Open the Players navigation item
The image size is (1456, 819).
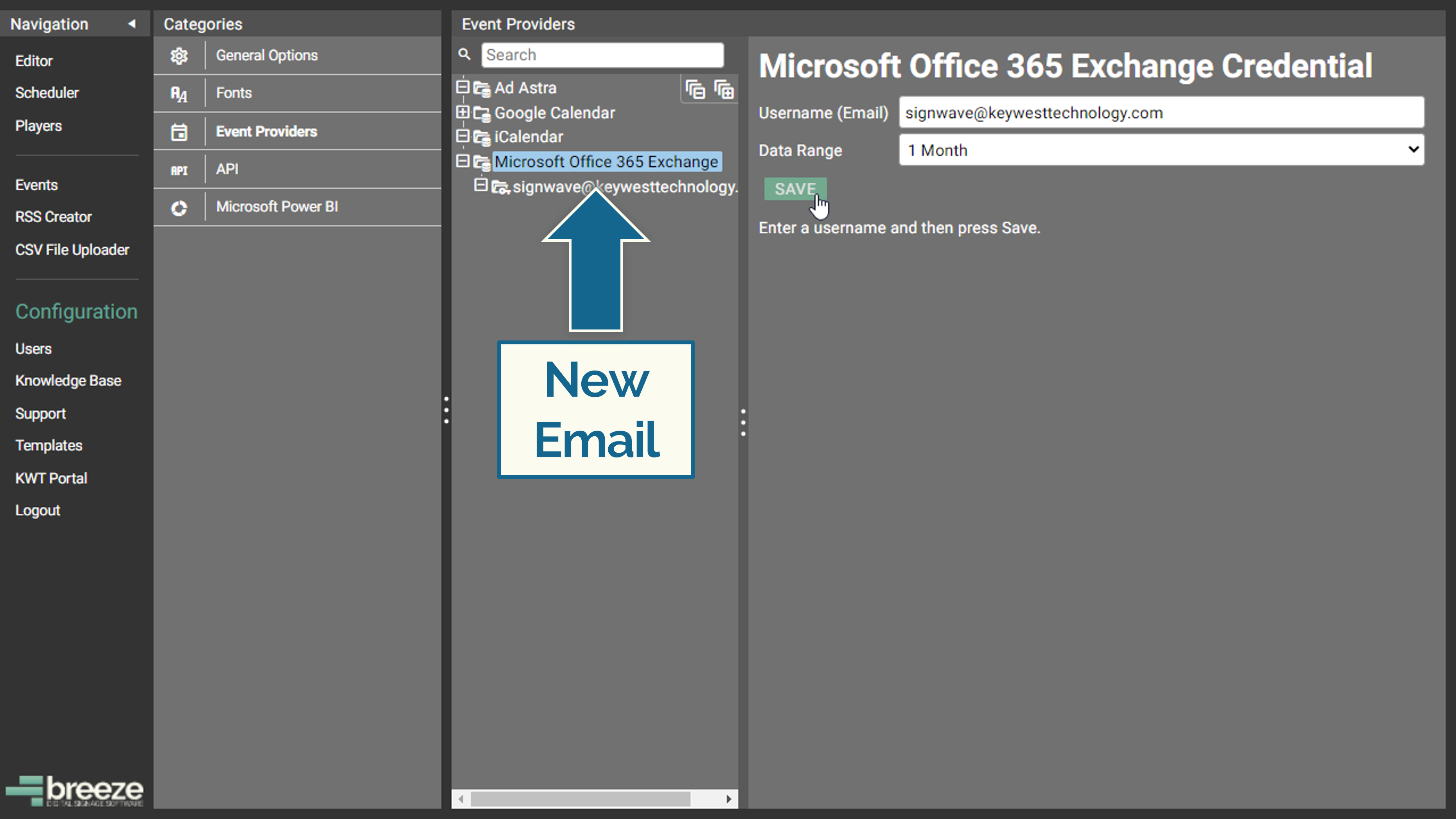[x=38, y=126]
